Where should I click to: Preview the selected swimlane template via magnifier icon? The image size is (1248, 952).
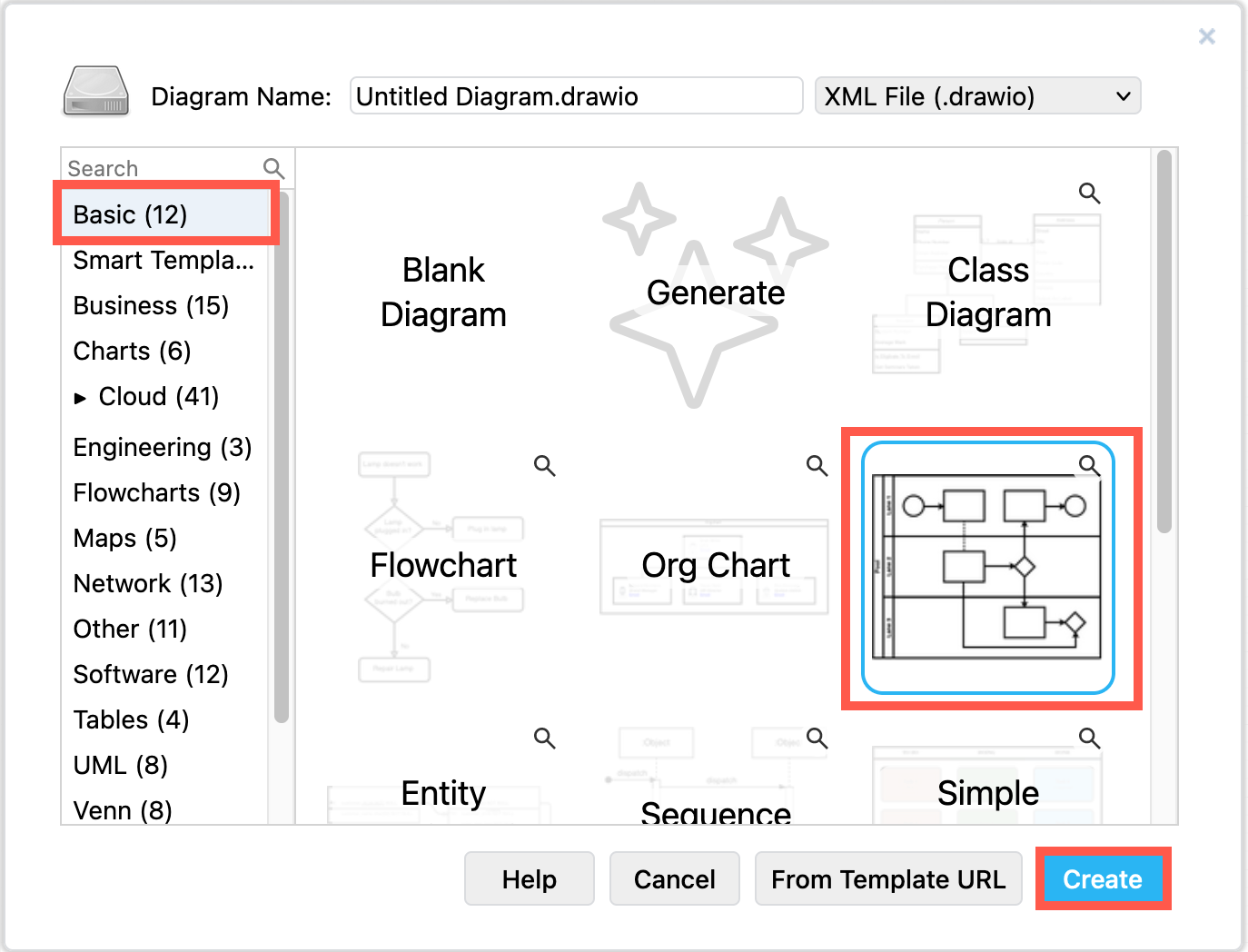(x=1089, y=465)
